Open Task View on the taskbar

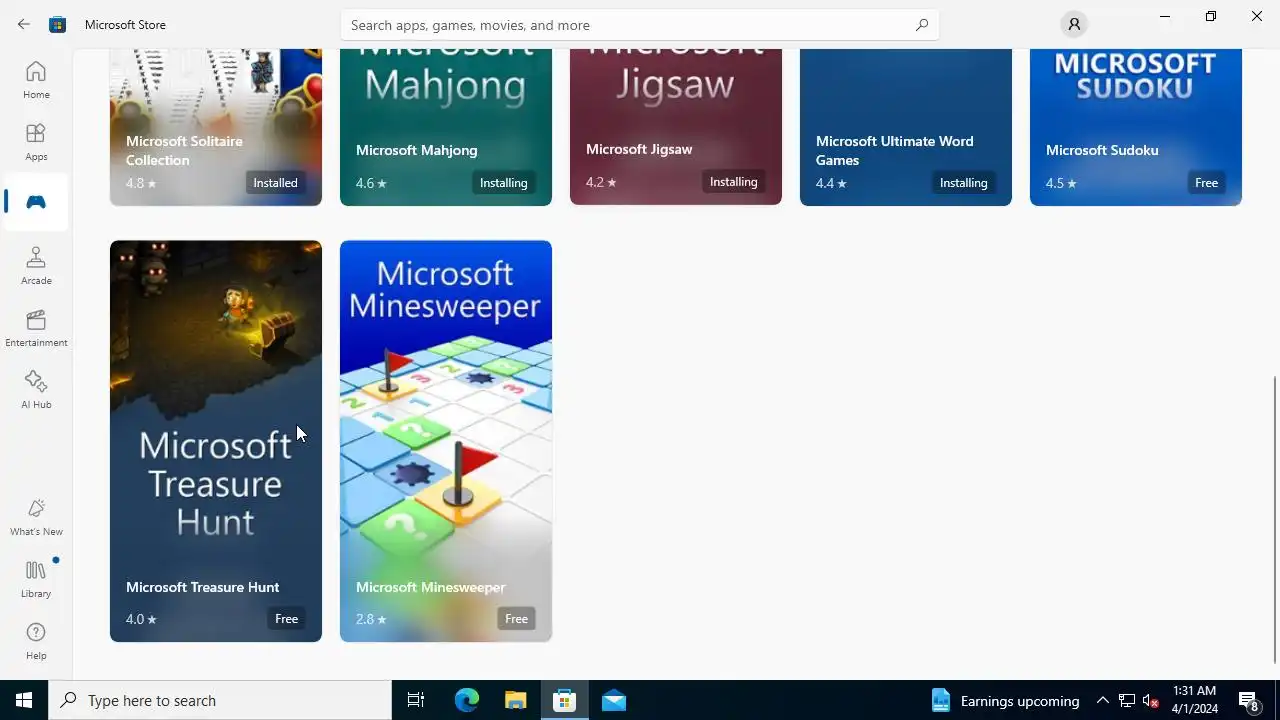click(x=416, y=700)
